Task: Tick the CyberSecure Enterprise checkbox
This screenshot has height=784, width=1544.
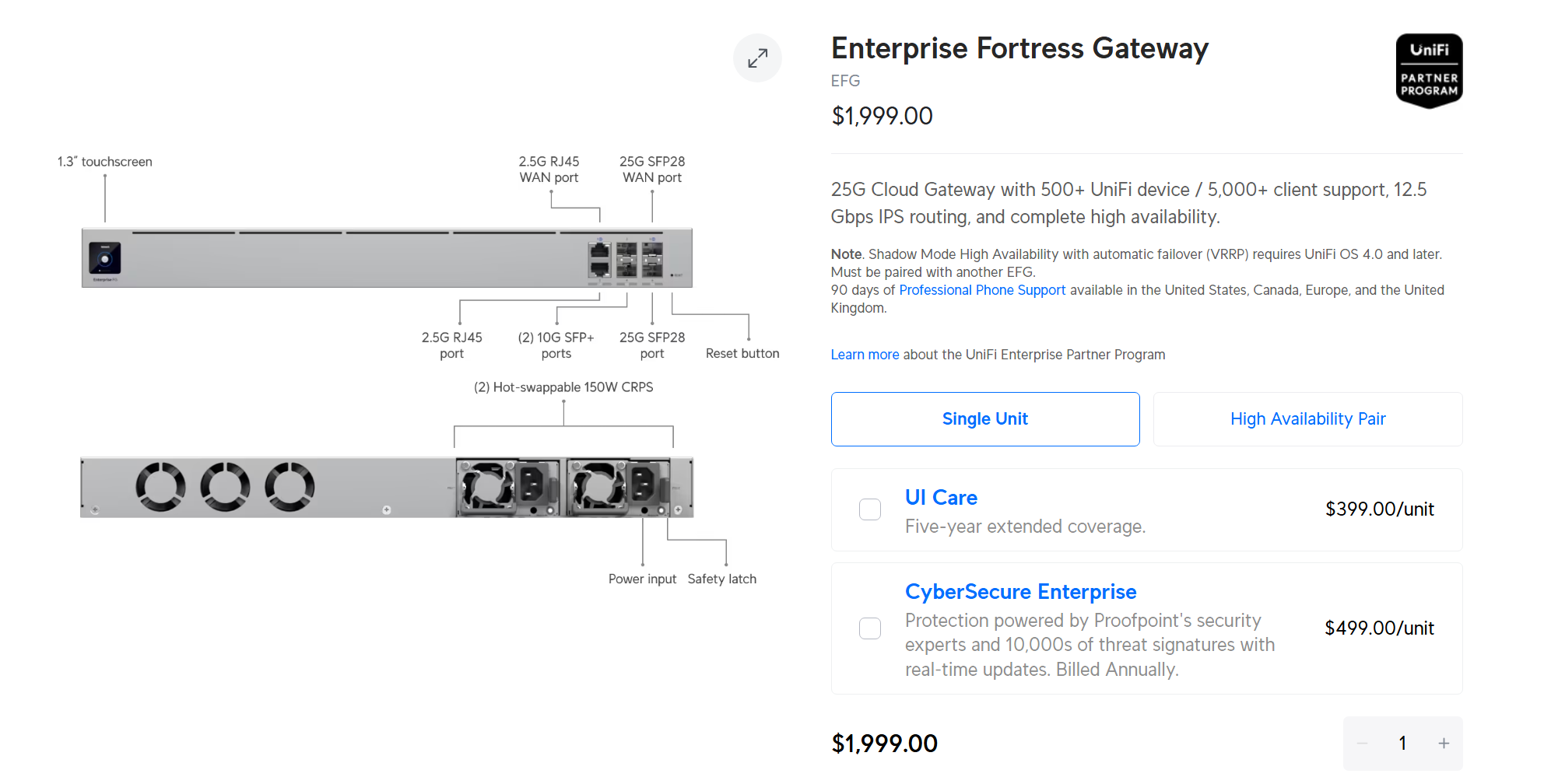Action: tap(870, 628)
